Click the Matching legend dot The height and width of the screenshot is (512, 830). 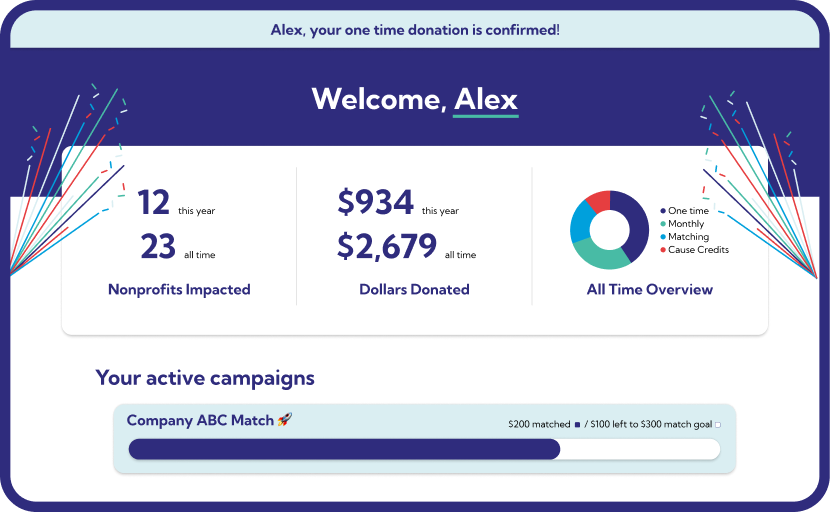coord(662,237)
